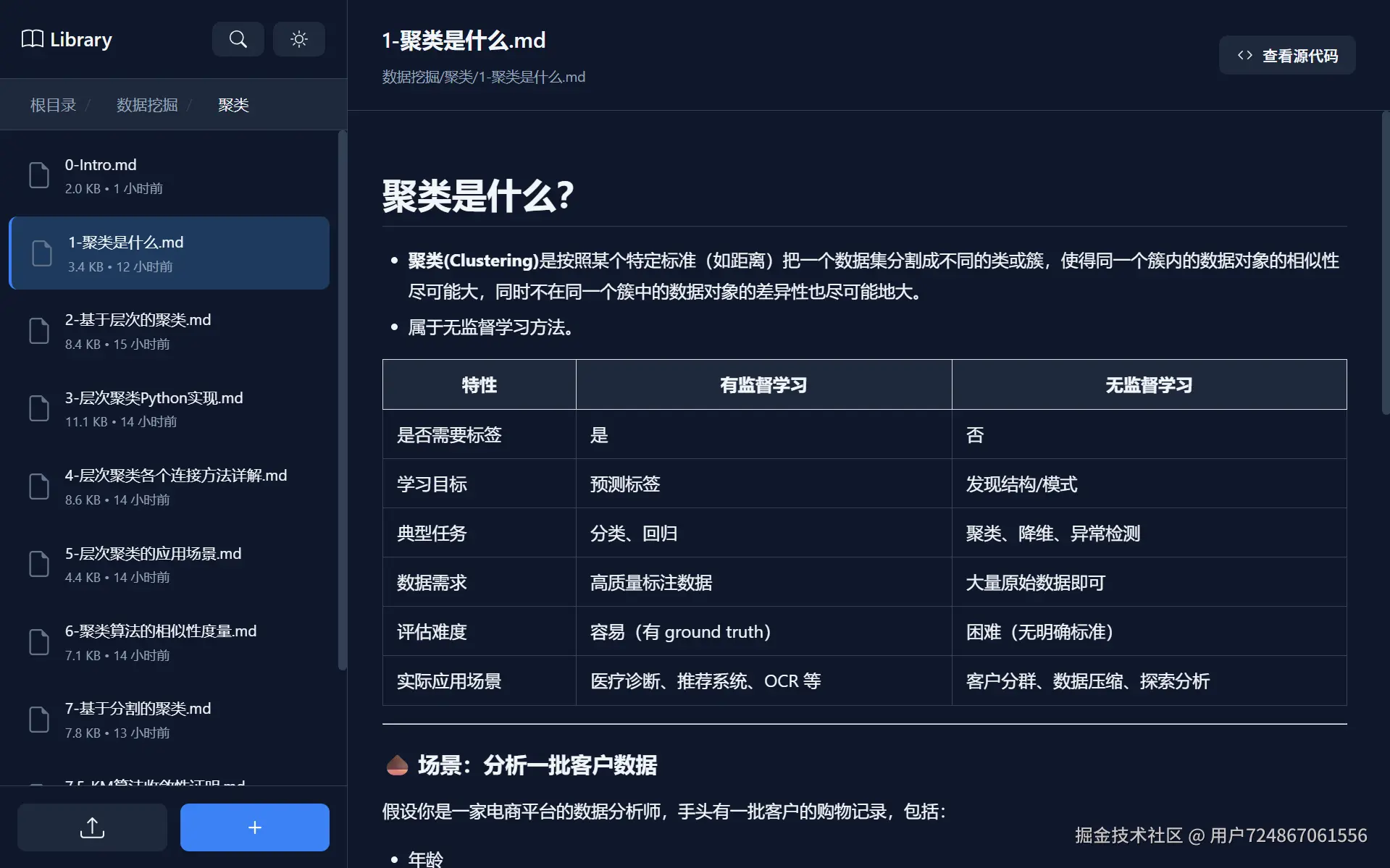Toggle light theme with the sun icon

298,39
